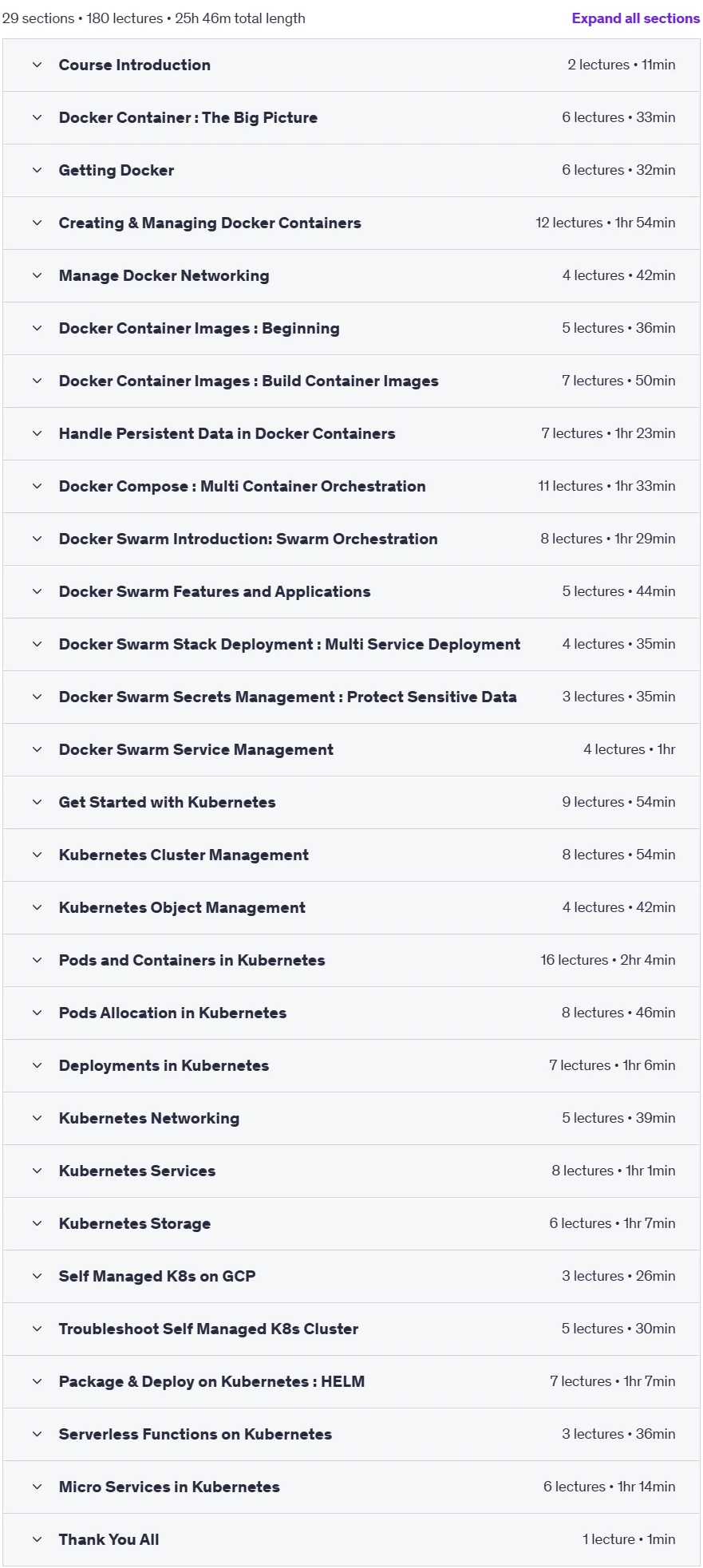Click Expand all sections link

pos(635,18)
